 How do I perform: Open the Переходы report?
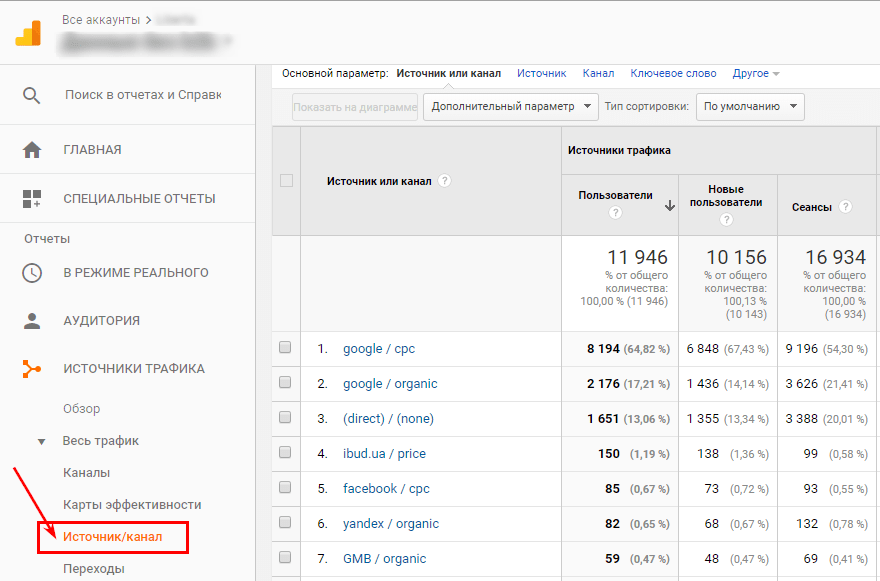94,569
